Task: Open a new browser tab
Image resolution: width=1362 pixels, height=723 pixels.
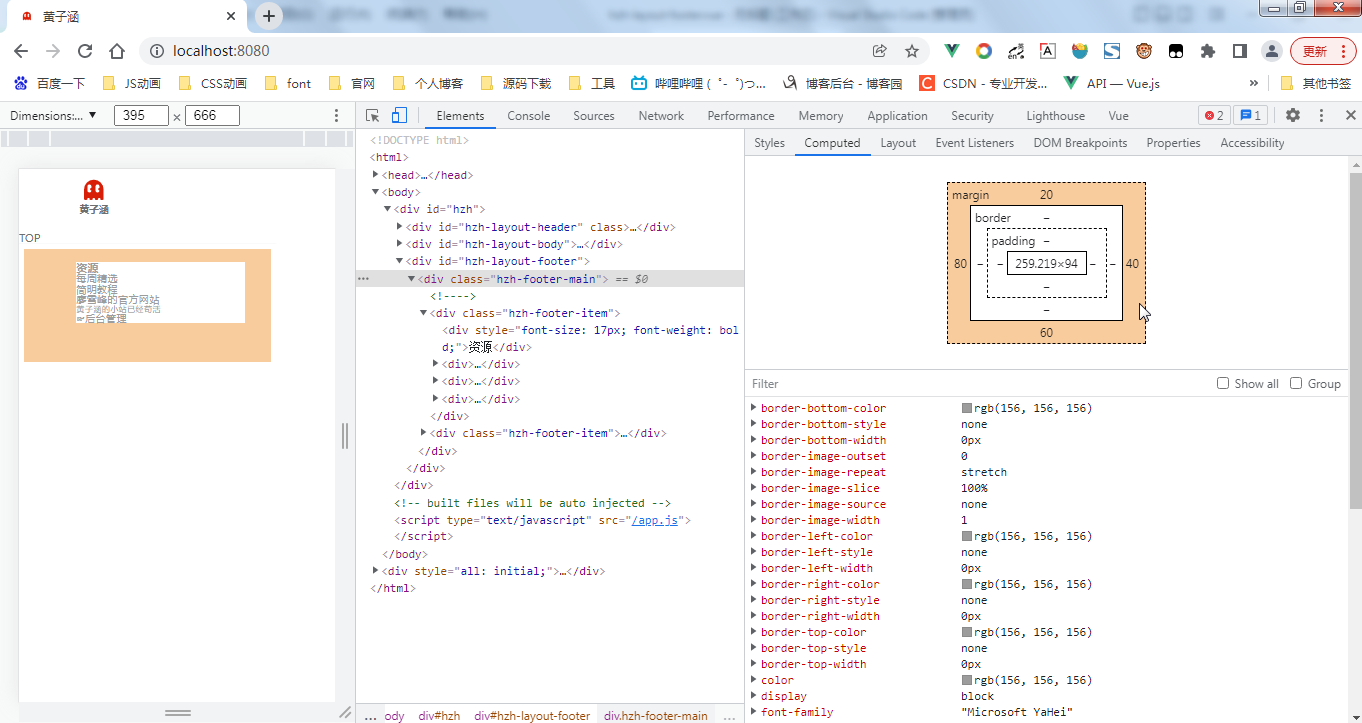Action: pos(269,16)
